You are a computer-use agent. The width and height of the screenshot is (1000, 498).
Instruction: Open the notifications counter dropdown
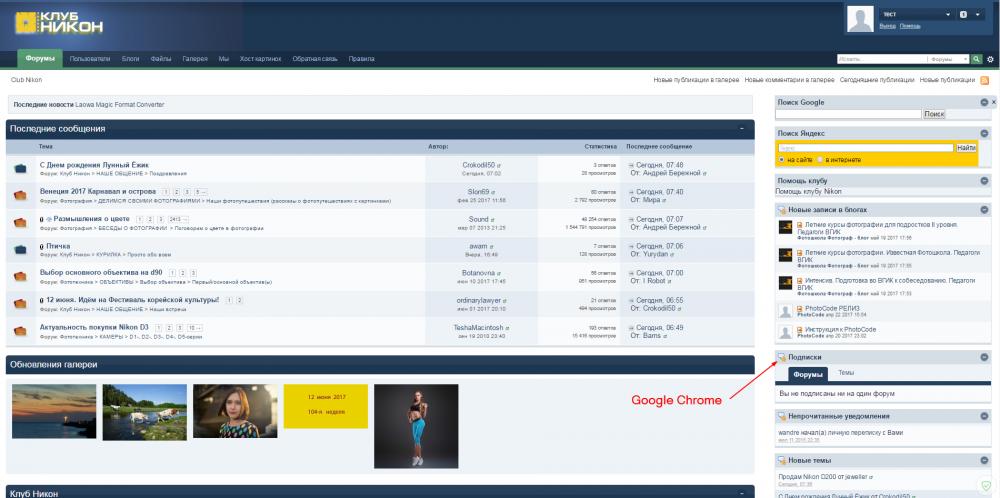tap(970, 14)
